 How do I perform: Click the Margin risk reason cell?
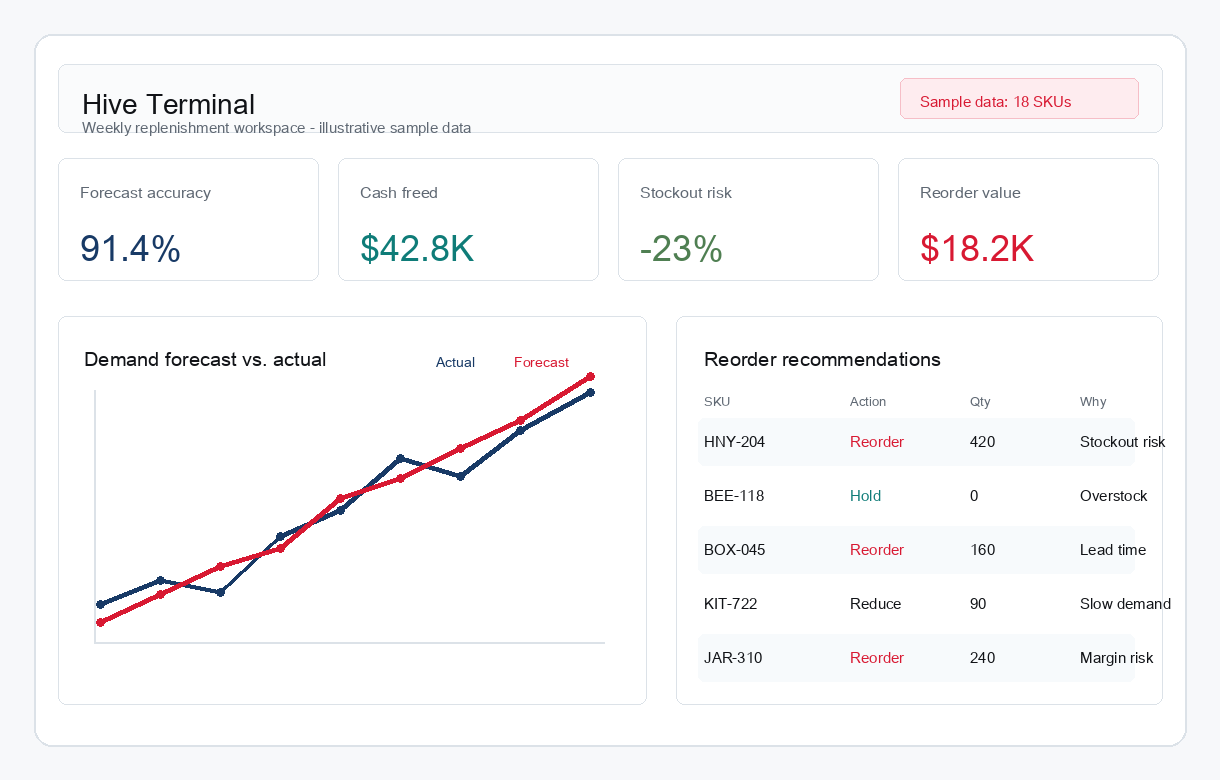[x=1116, y=658]
